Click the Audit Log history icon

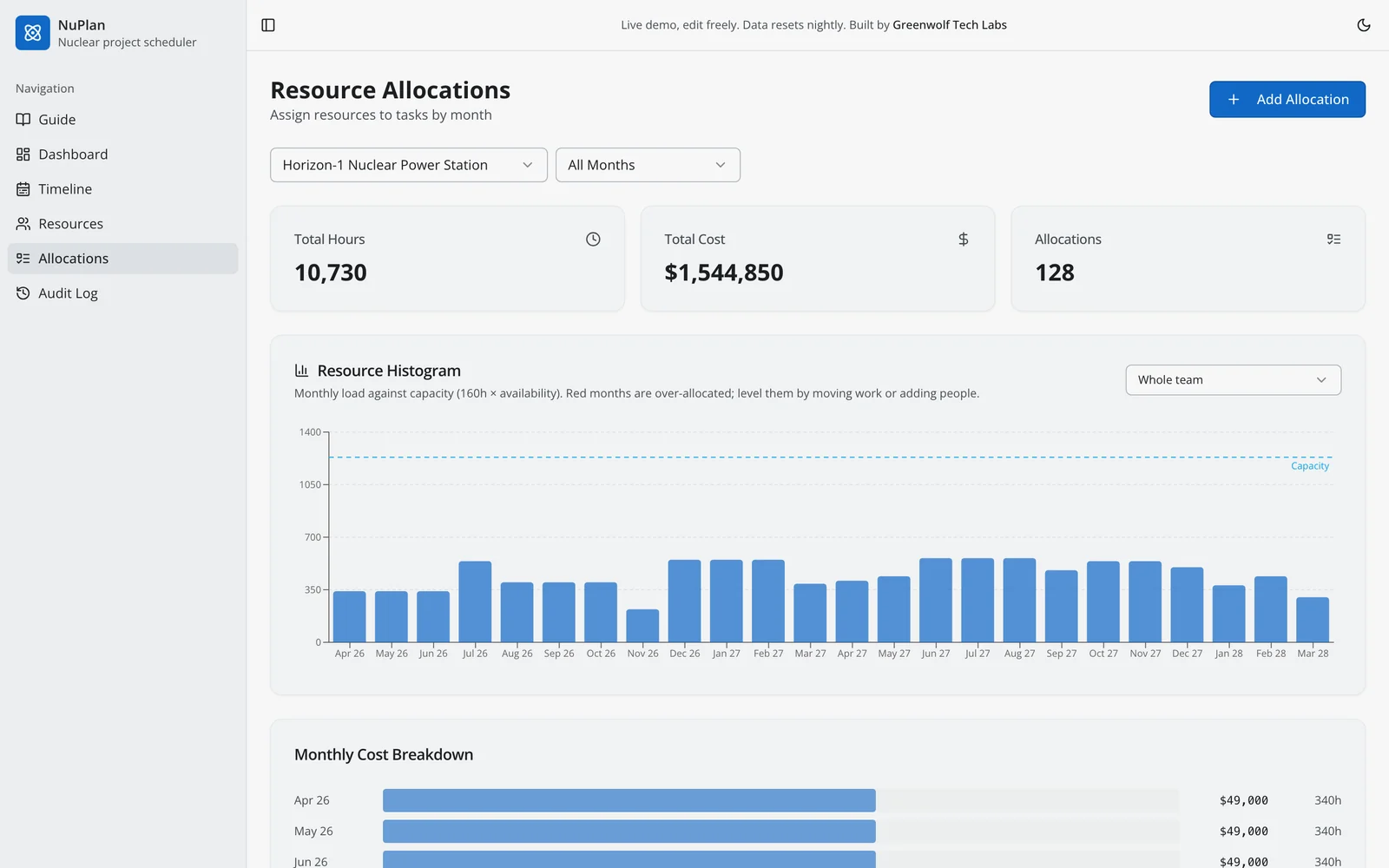point(23,293)
